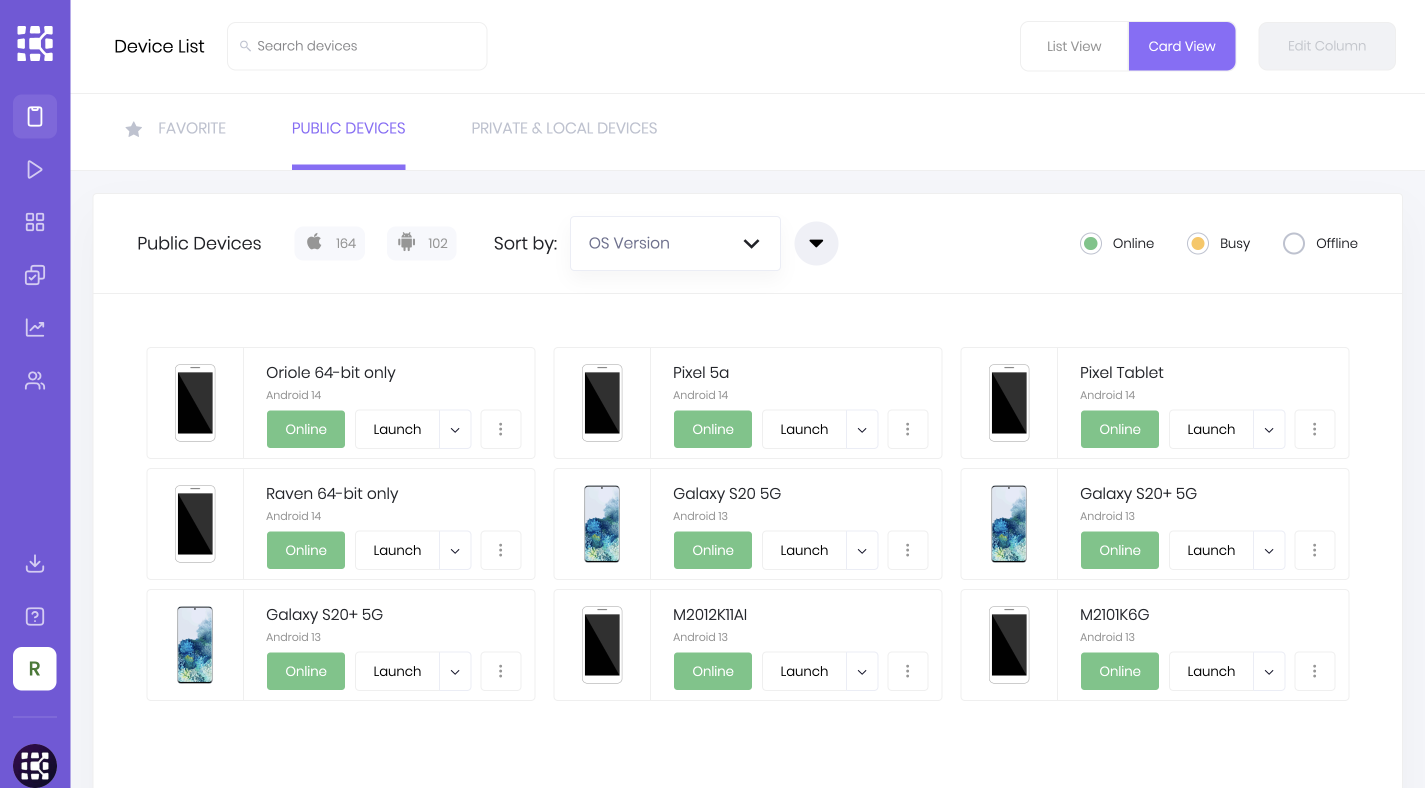The image size is (1425, 788).
Task: Expand launch options for M2101K6G
Action: (1269, 671)
